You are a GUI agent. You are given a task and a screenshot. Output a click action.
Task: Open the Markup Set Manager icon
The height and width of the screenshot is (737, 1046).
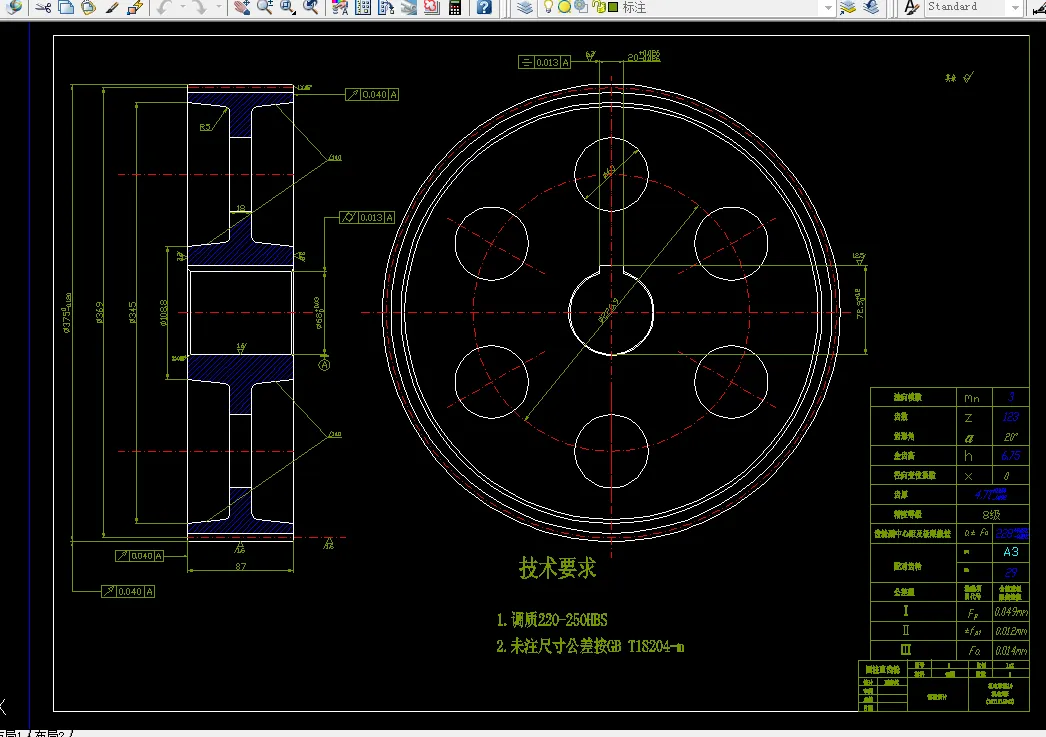pos(432,7)
